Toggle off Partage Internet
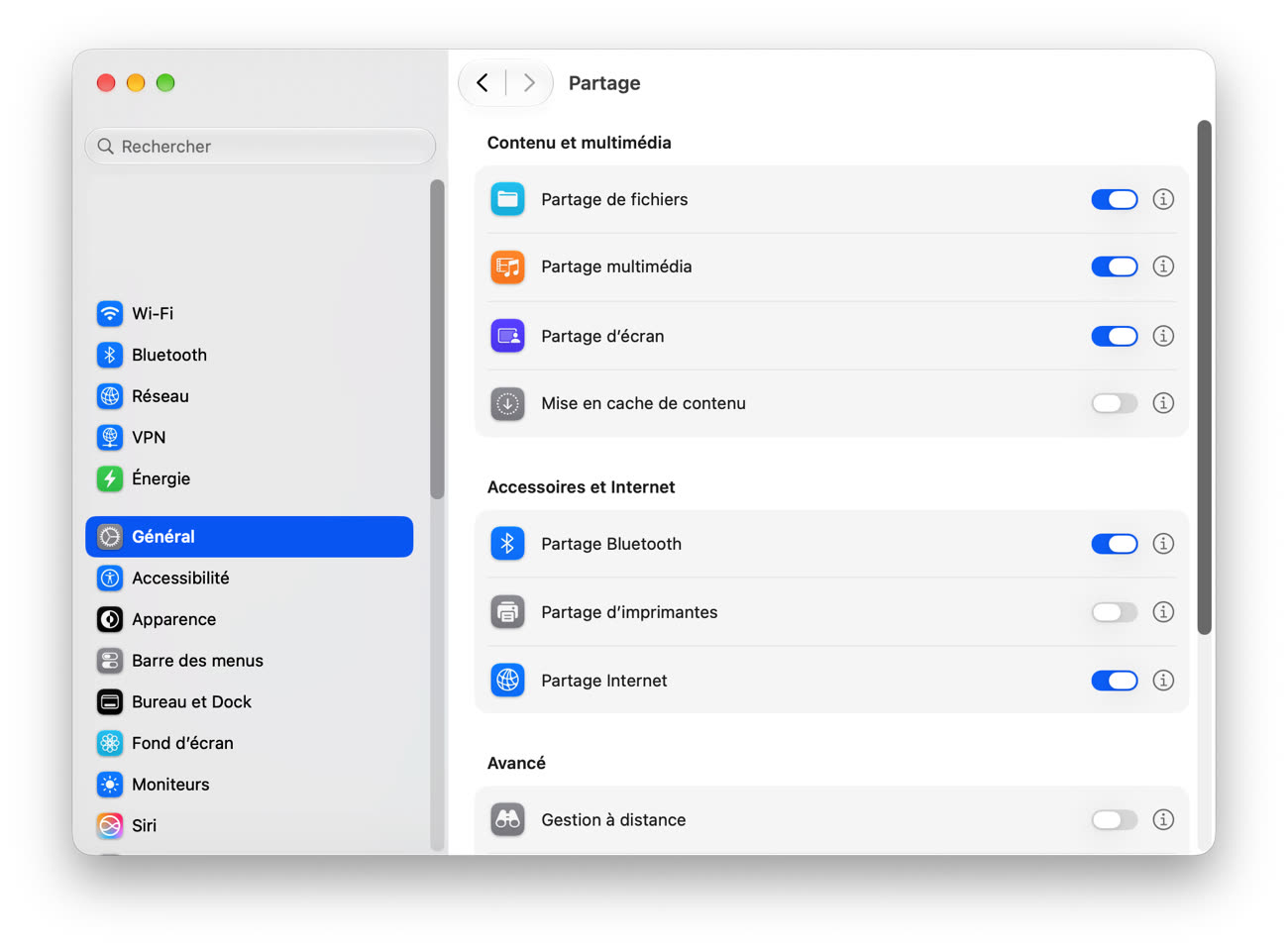Screen dimensions: 1288x951 (1115, 681)
